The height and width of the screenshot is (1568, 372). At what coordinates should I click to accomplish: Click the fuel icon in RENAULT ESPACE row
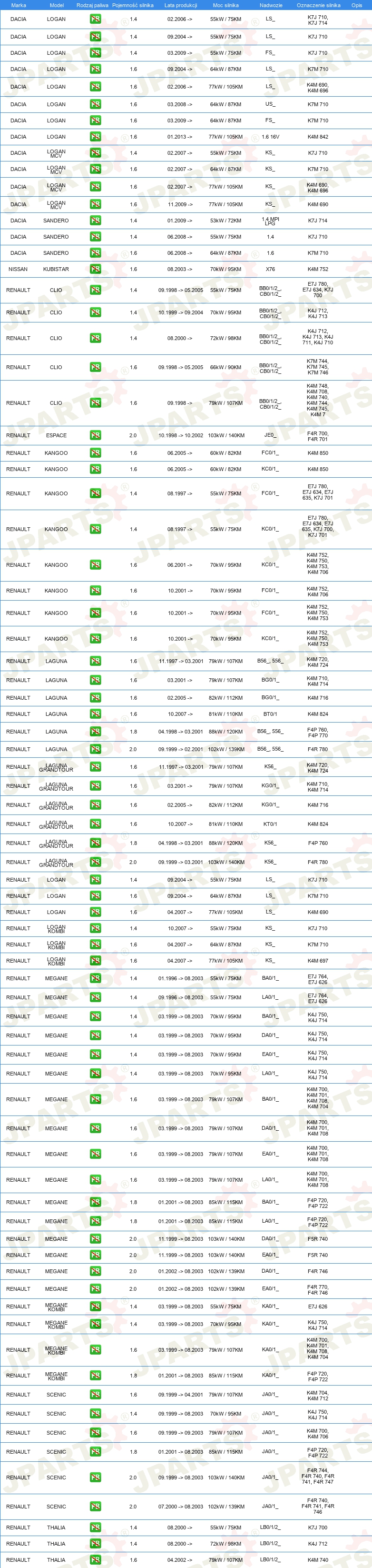tap(96, 435)
